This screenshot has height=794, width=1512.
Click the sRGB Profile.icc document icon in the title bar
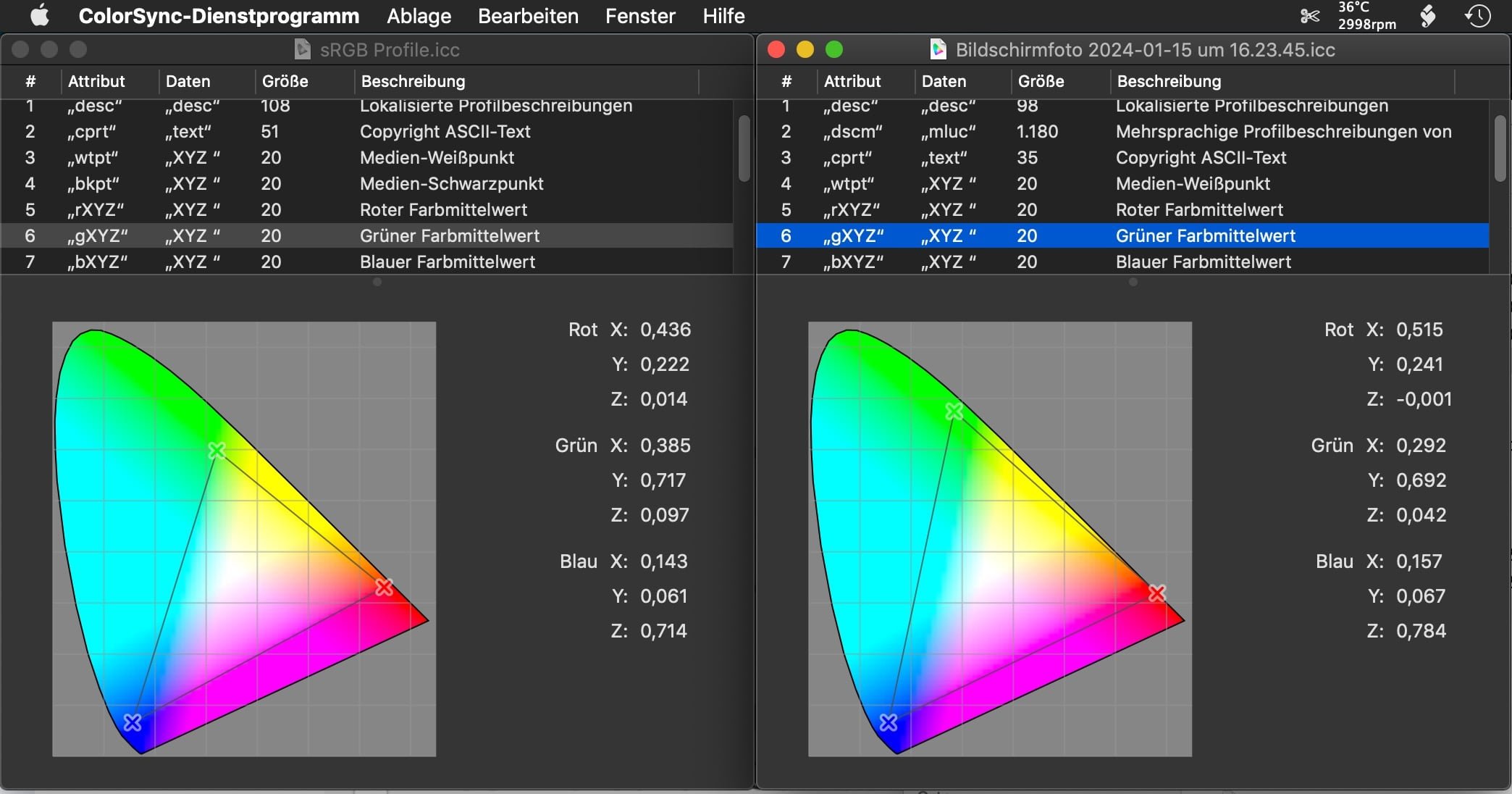tap(302, 49)
